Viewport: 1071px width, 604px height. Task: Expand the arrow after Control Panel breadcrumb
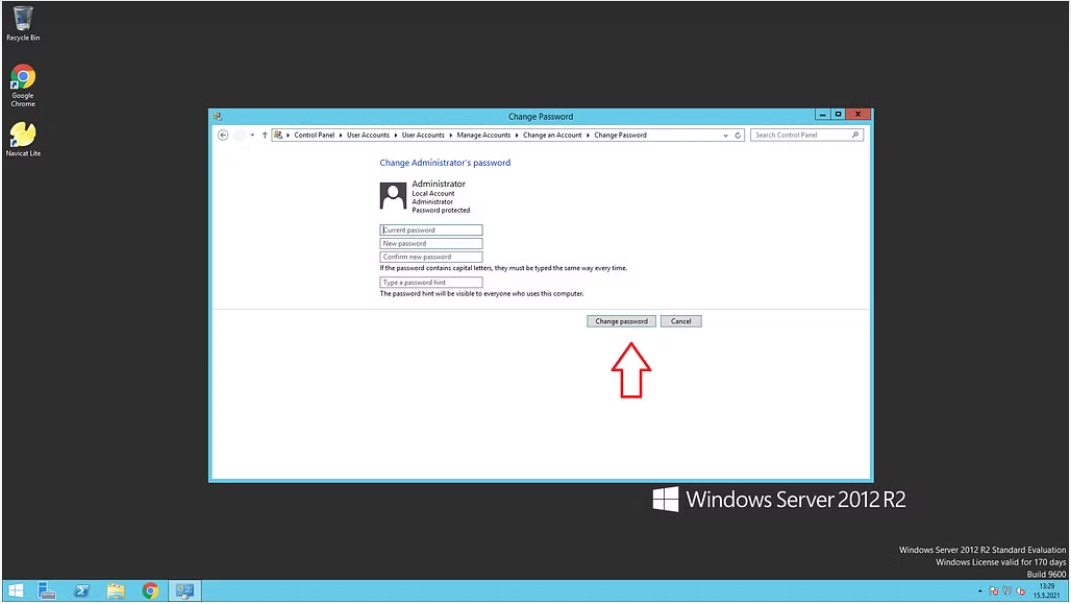tap(340, 135)
